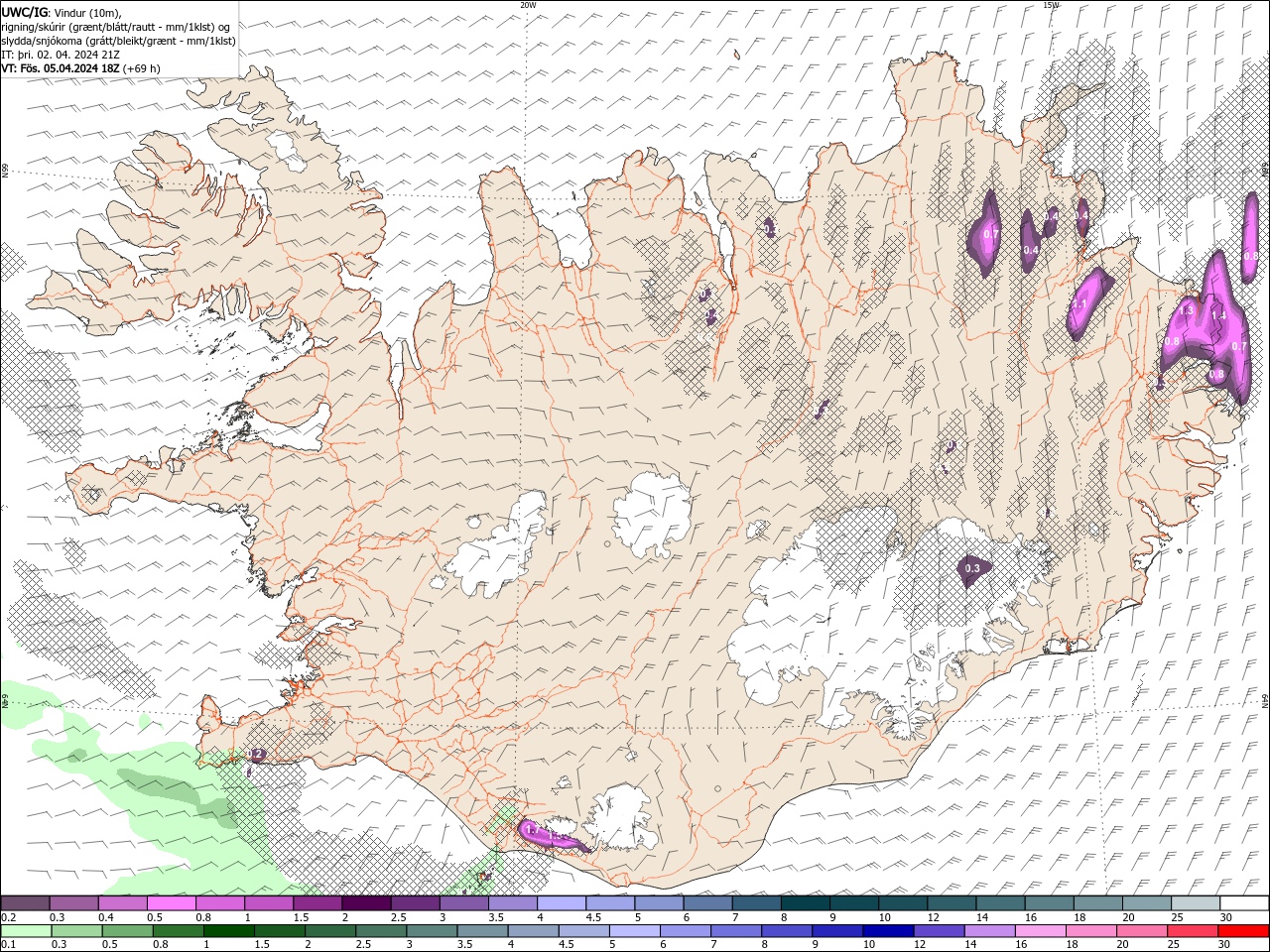Click the 1.3 snowfall value on east coast
The height and width of the screenshot is (952, 1270).
pyautogui.click(x=1186, y=310)
